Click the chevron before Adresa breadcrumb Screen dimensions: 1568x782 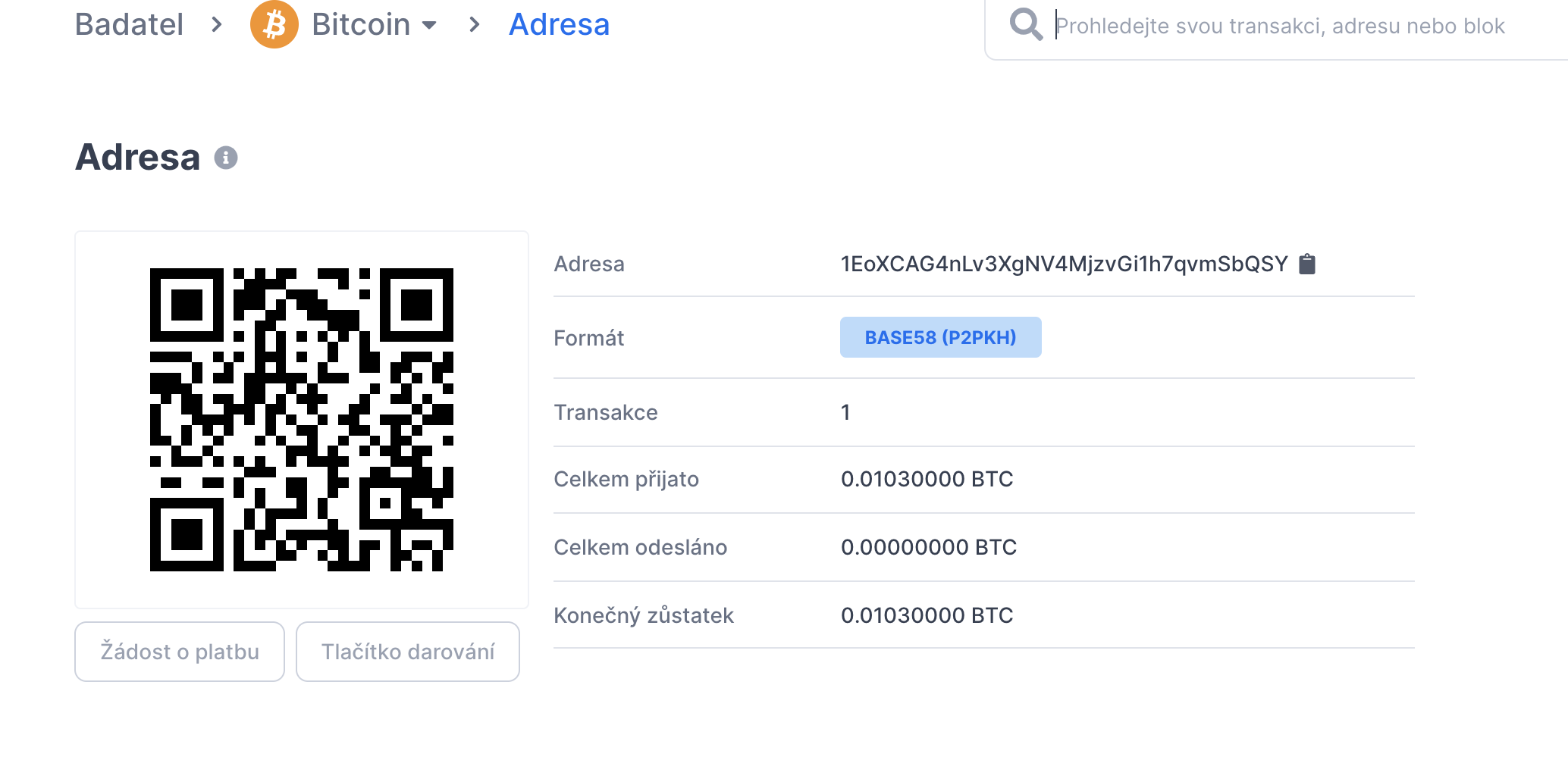(475, 25)
